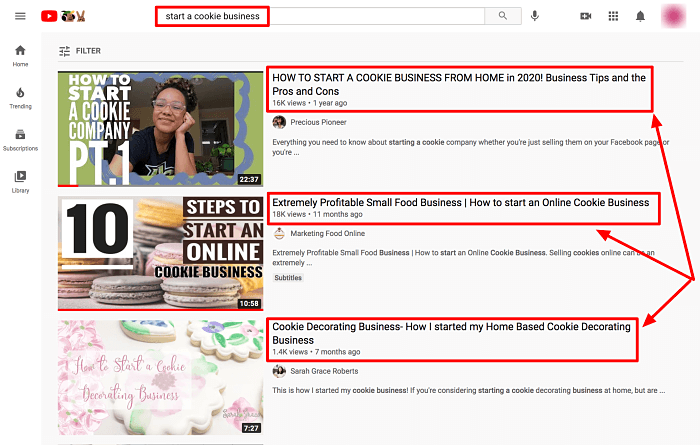This screenshot has height=445, width=700.
Task: Click the 22:37 duration badge
Action: (x=249, y=179)
